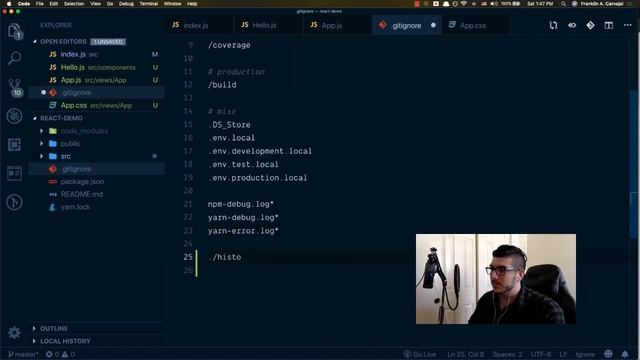
Task: Open the Terminal menu
Action: pyautogui.click(x=149, y=4)
